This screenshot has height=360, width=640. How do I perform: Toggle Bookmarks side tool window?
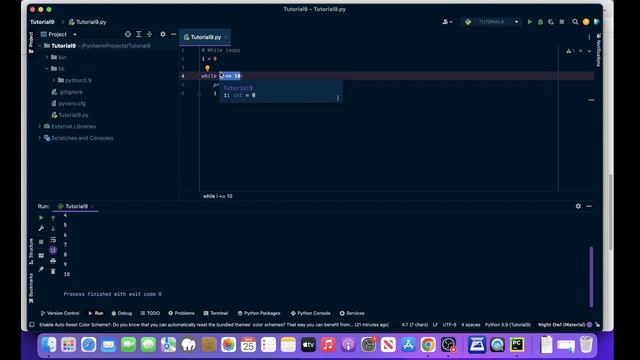coord(31,288)
